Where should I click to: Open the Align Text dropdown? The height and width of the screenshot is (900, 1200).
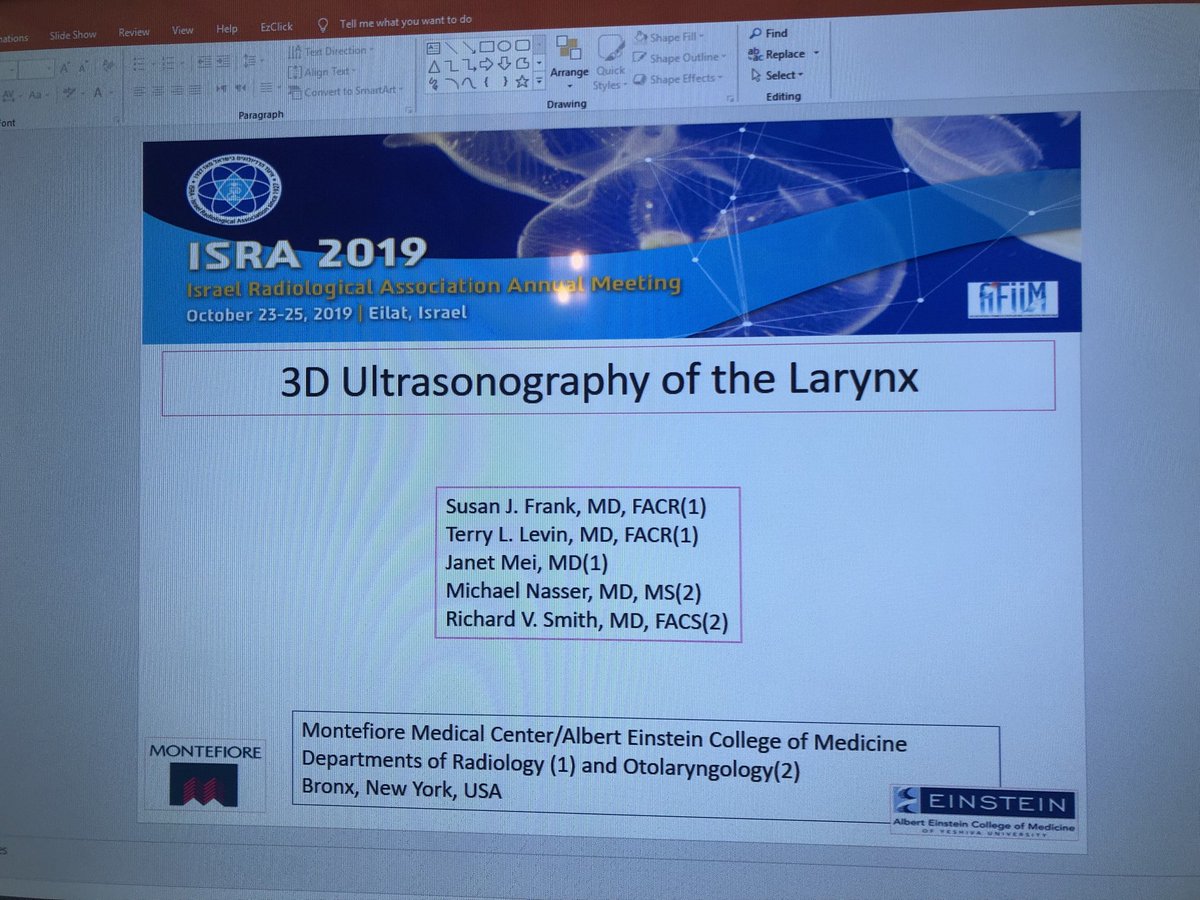point(322,72)
